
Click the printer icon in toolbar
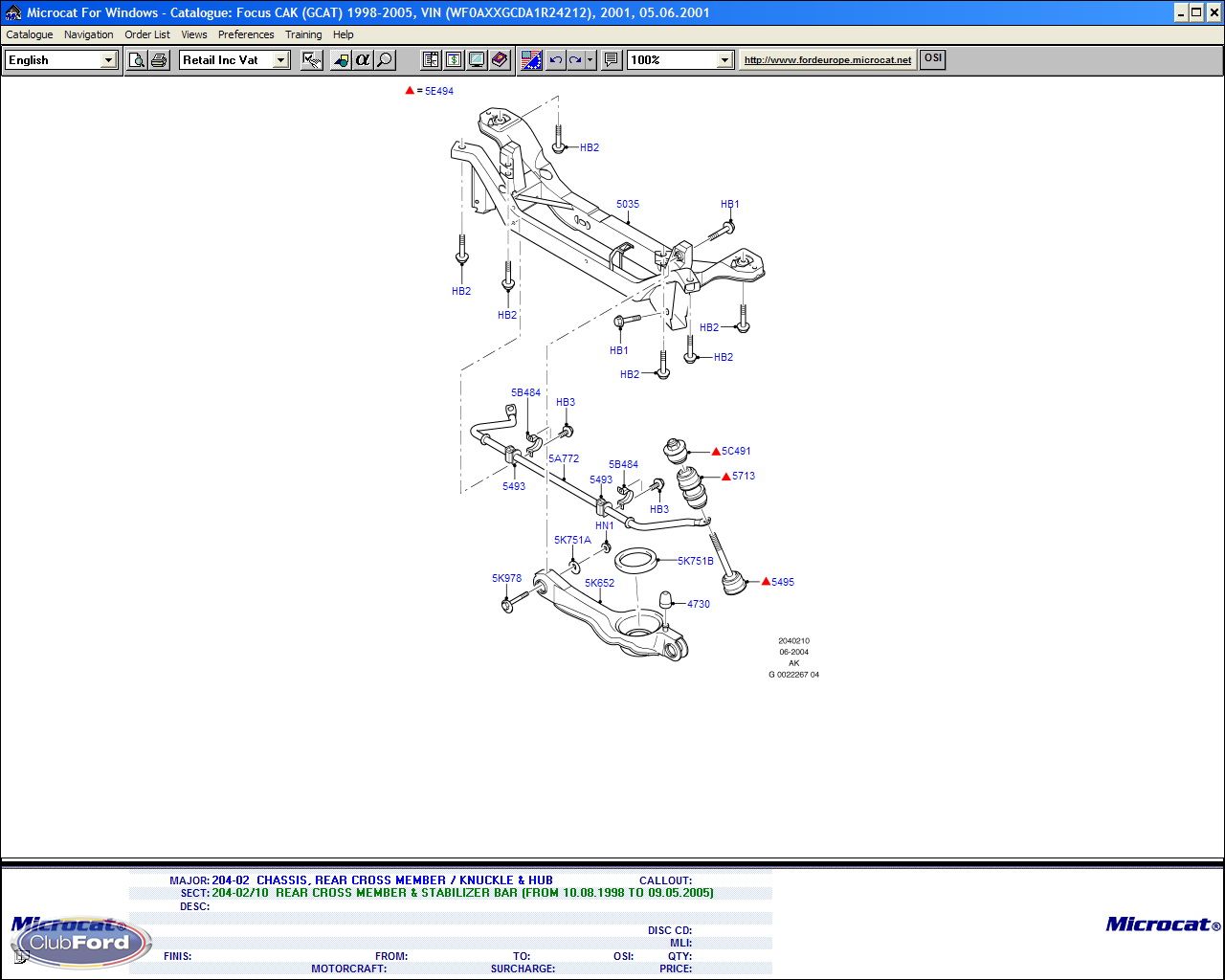[159, 60]
